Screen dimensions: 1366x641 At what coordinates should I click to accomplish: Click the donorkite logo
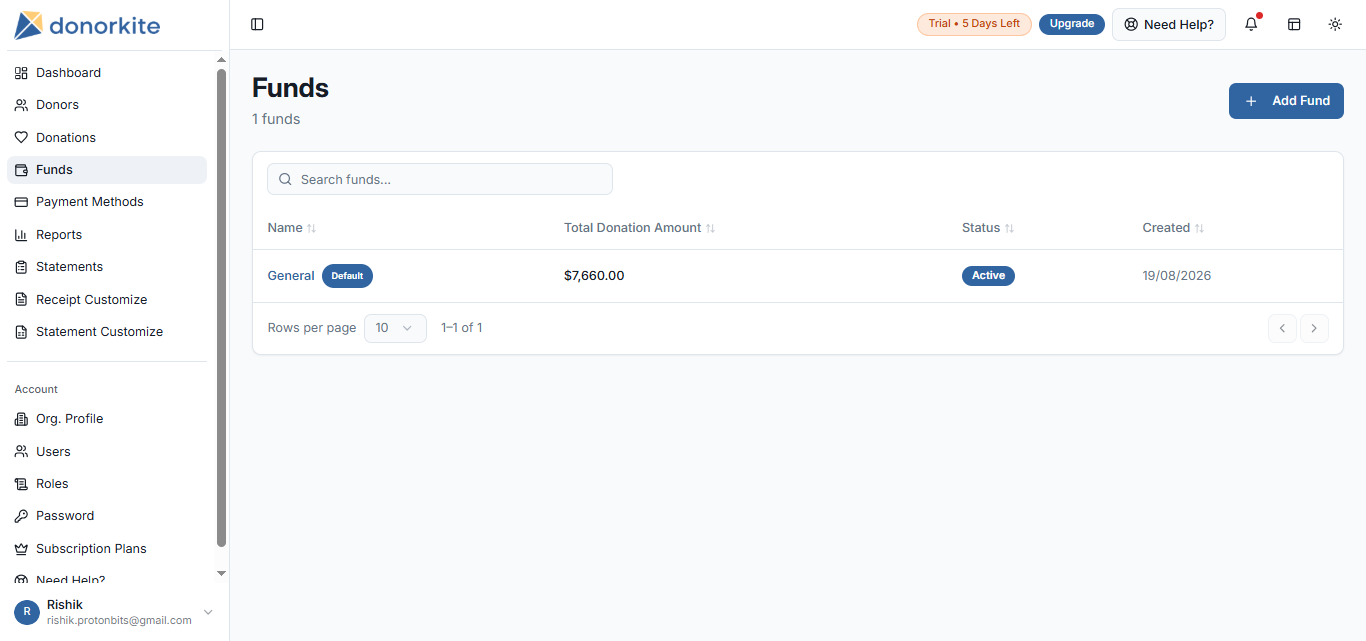87,25
